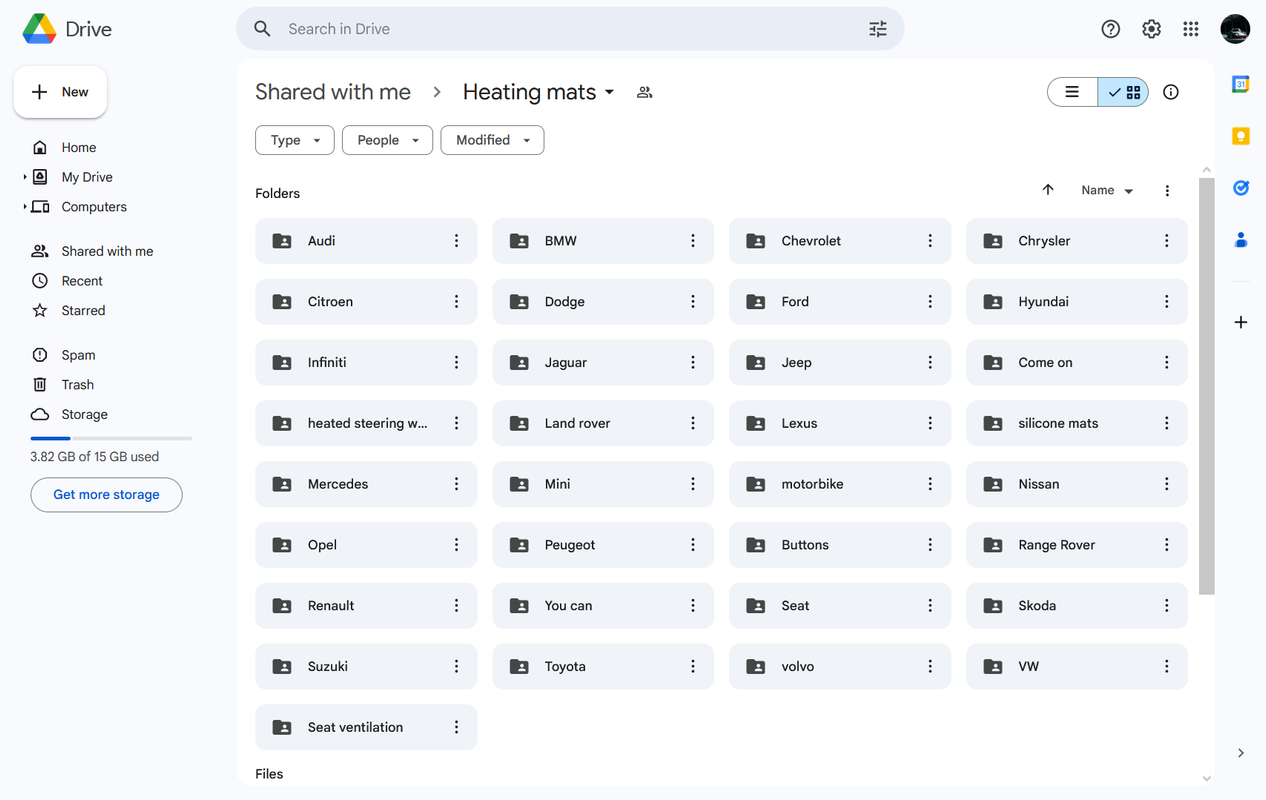View folder details info icon
1266x800 pixels.
click(x=1171, y=92)
